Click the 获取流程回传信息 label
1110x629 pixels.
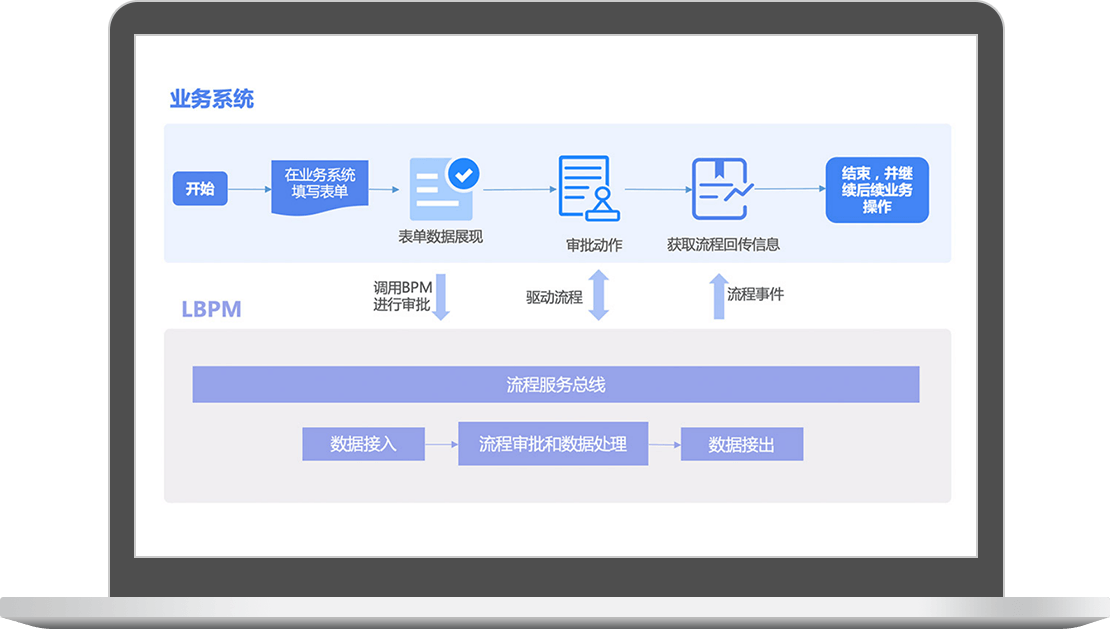[x=723, y=244]
